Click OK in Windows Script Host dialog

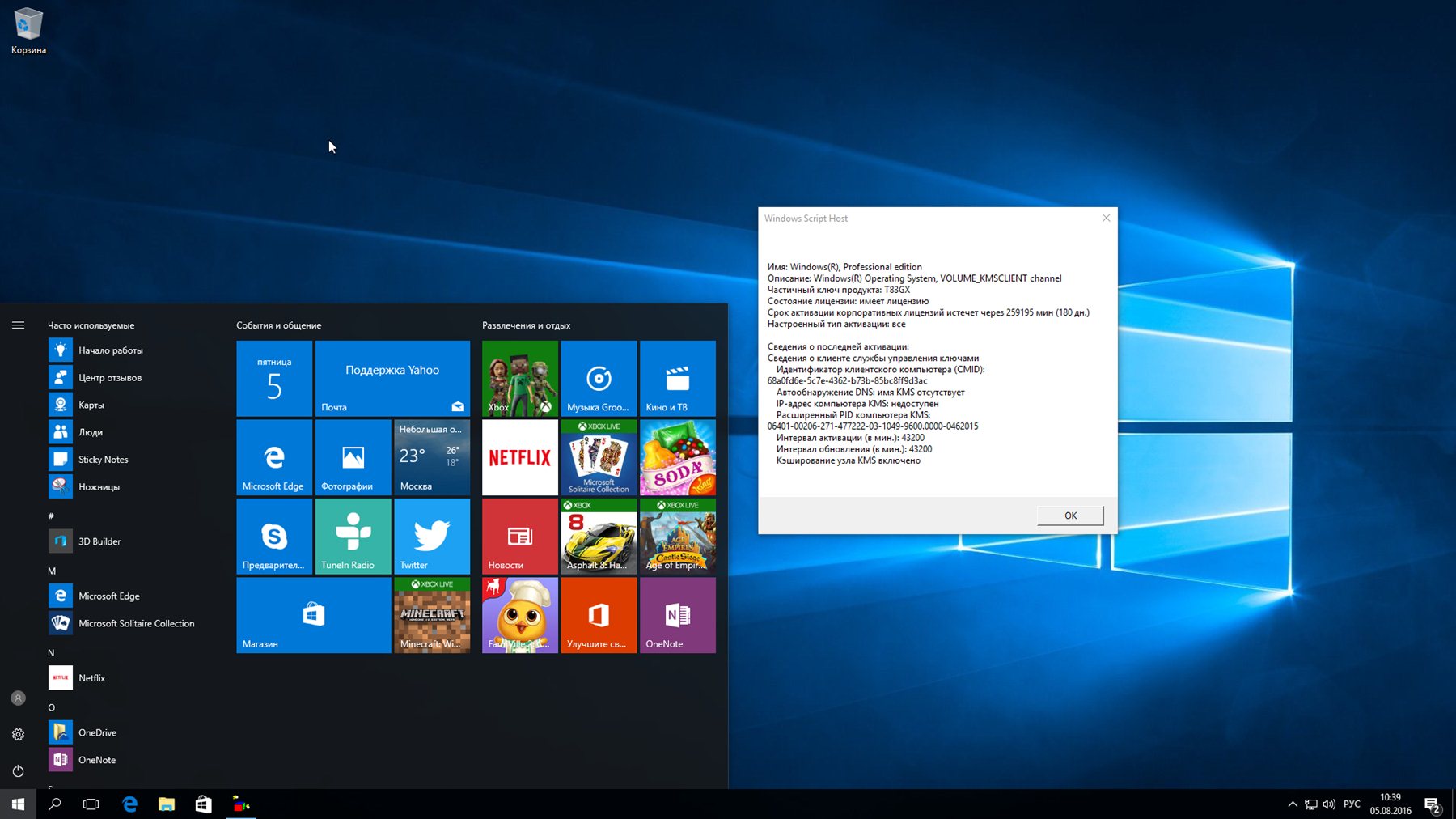(1070, 516)
